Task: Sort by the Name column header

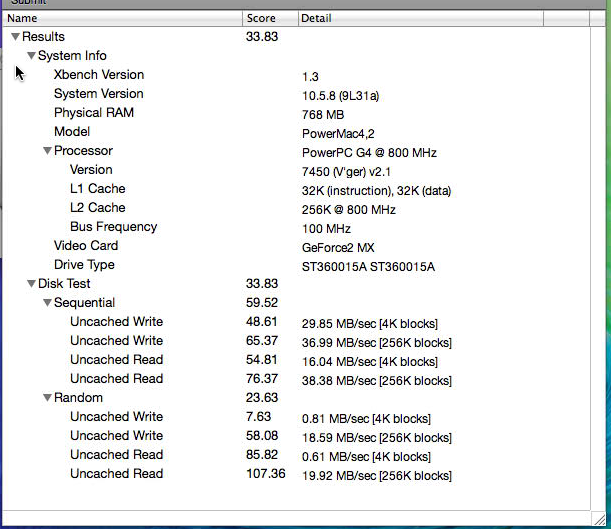Action: [x=123, y=18]
